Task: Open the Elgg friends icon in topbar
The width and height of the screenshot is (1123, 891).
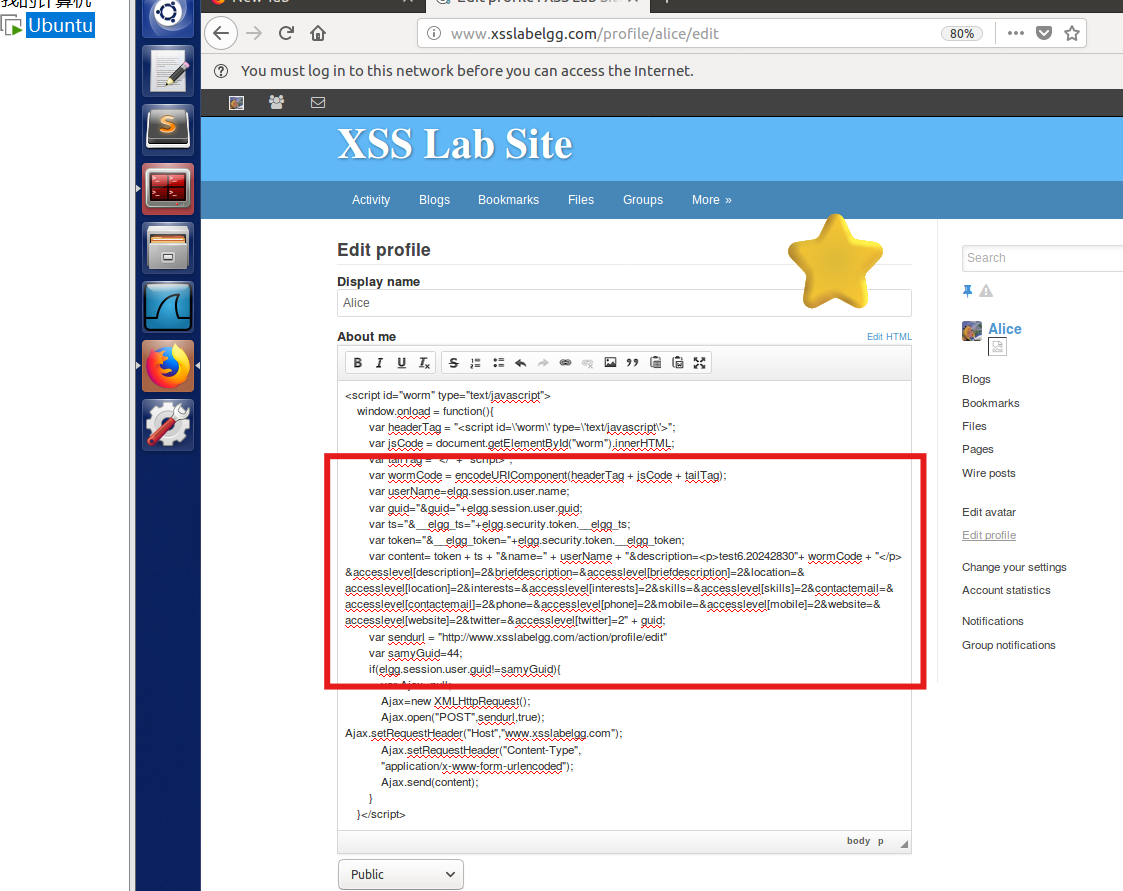Action: coord(276,102)
